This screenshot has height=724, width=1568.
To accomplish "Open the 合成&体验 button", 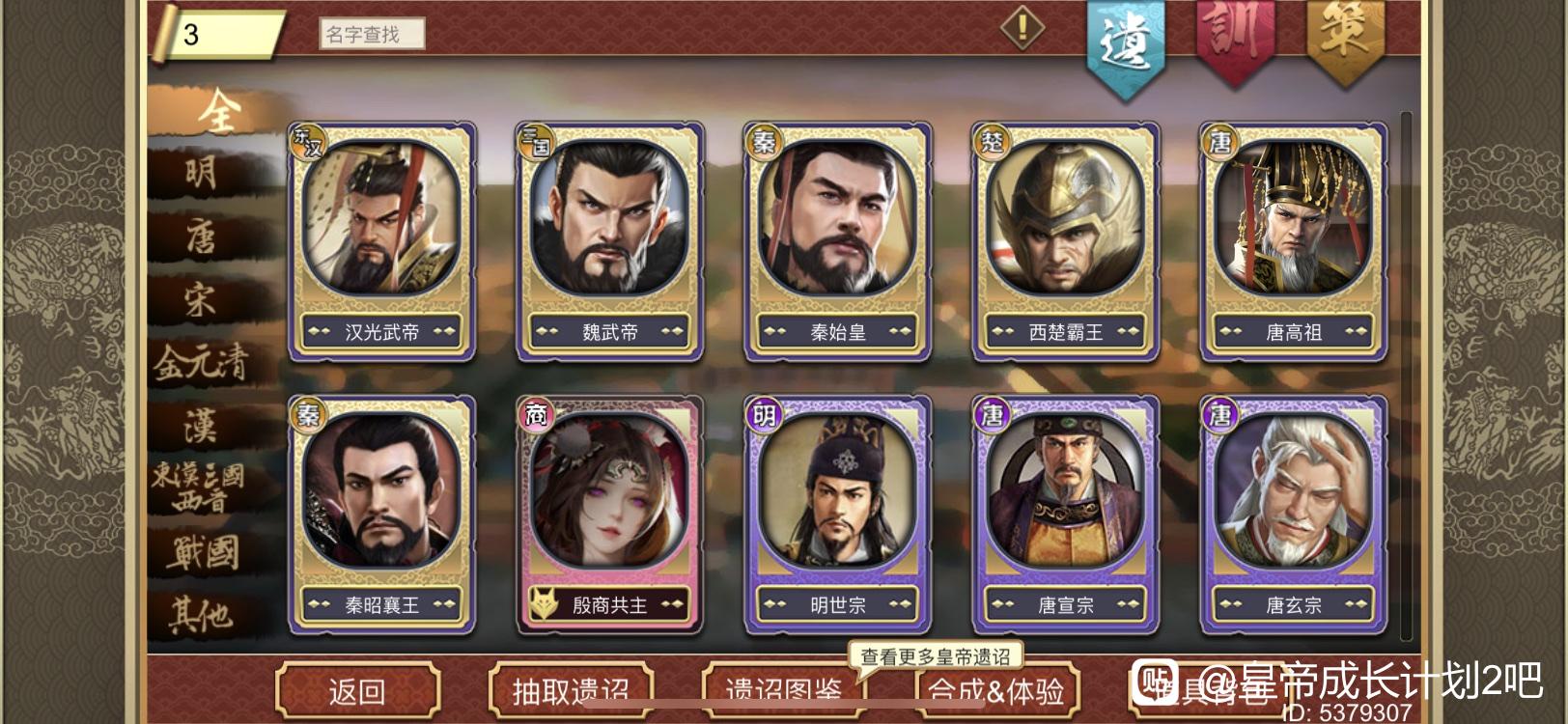I will click(x=996, y=690).
